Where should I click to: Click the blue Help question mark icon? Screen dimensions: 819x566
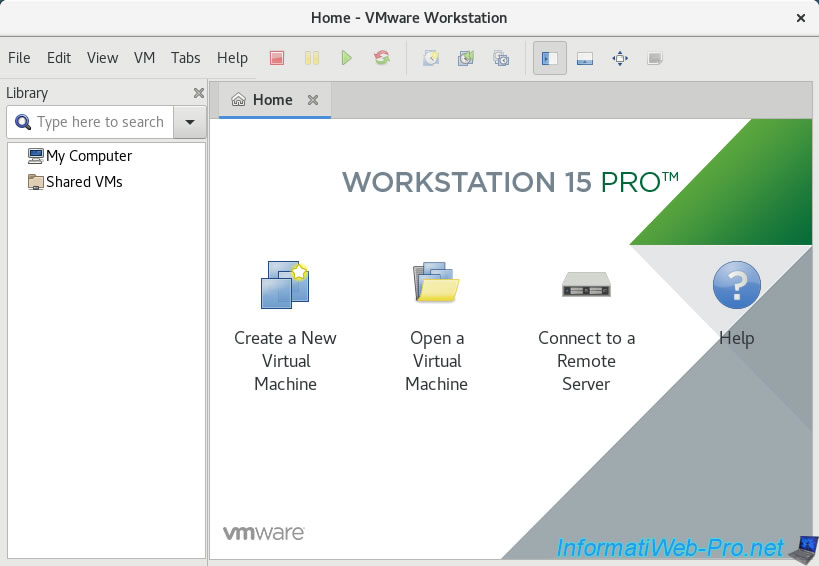[736, 285]
